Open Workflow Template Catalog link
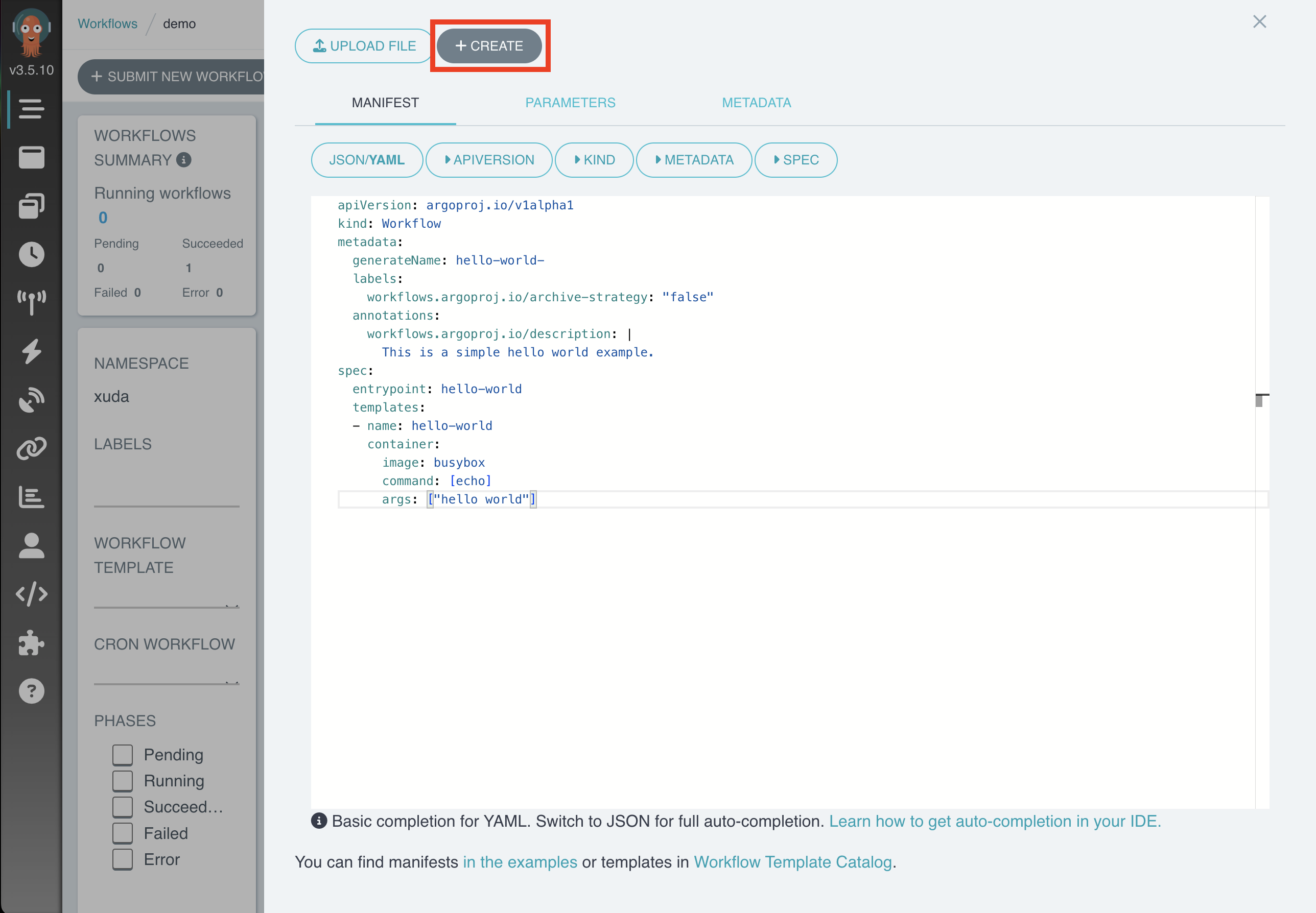Image resolution: width=1316 pixels, height=913 pixels. (x=792, y=861)
